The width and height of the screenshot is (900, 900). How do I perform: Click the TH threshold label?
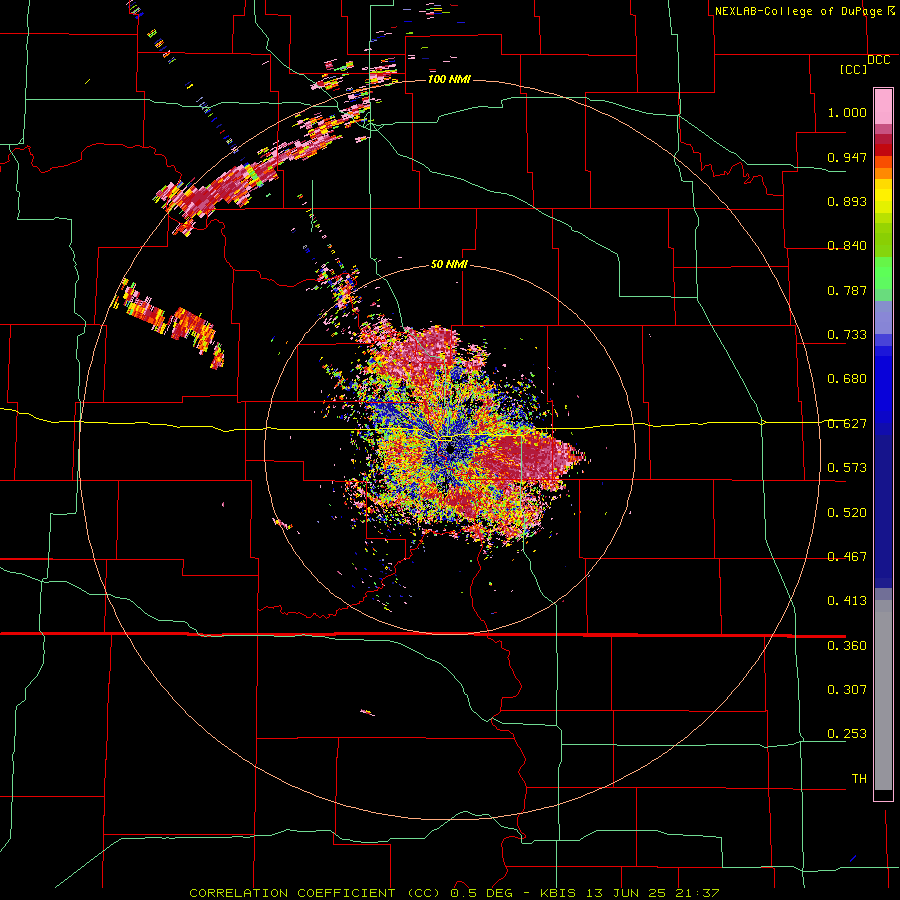tap(859, 779)
